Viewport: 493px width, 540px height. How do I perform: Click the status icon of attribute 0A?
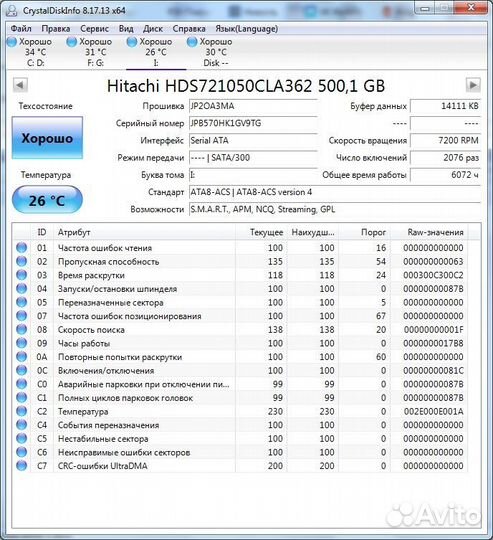(21, 357)
